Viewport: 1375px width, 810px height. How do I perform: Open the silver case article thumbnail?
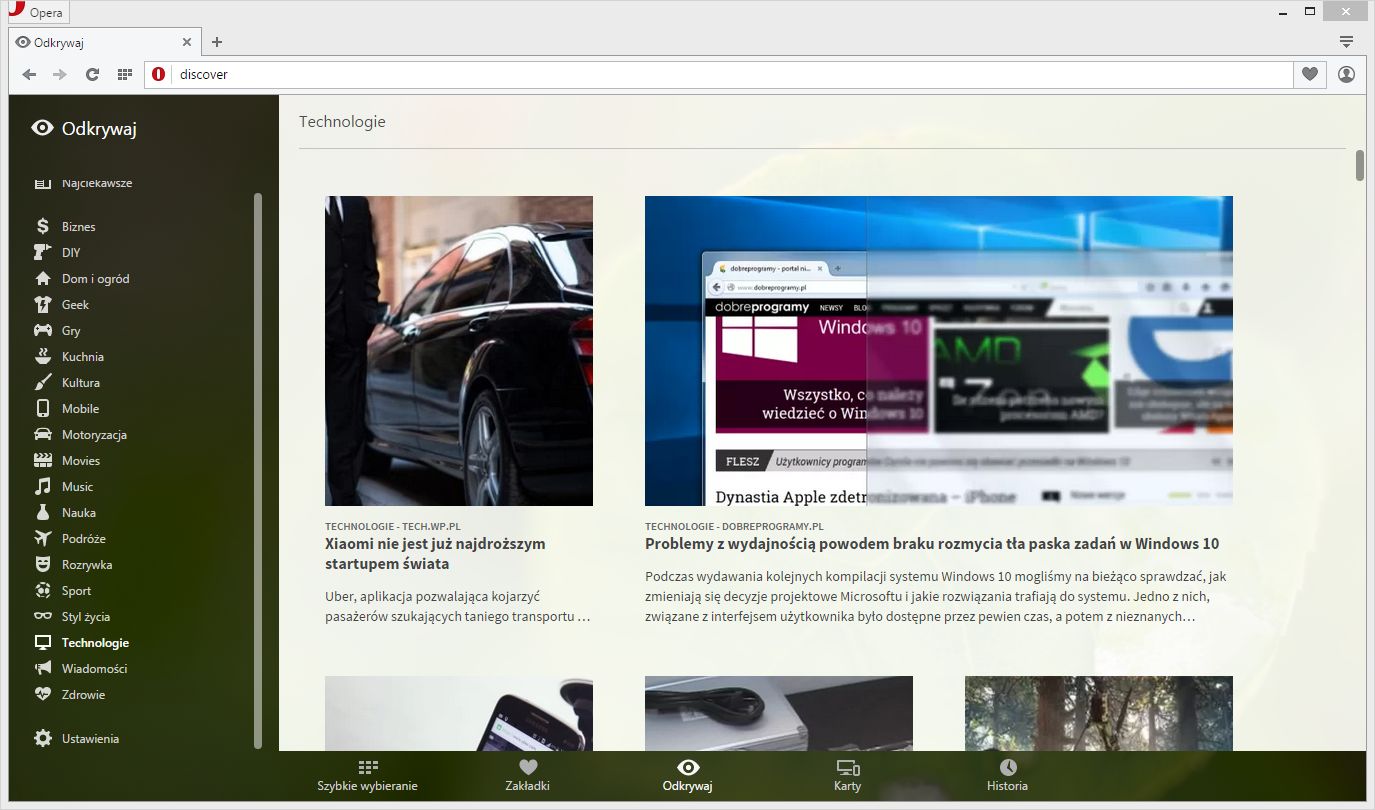pyautogui.click(x=779, y=713)
